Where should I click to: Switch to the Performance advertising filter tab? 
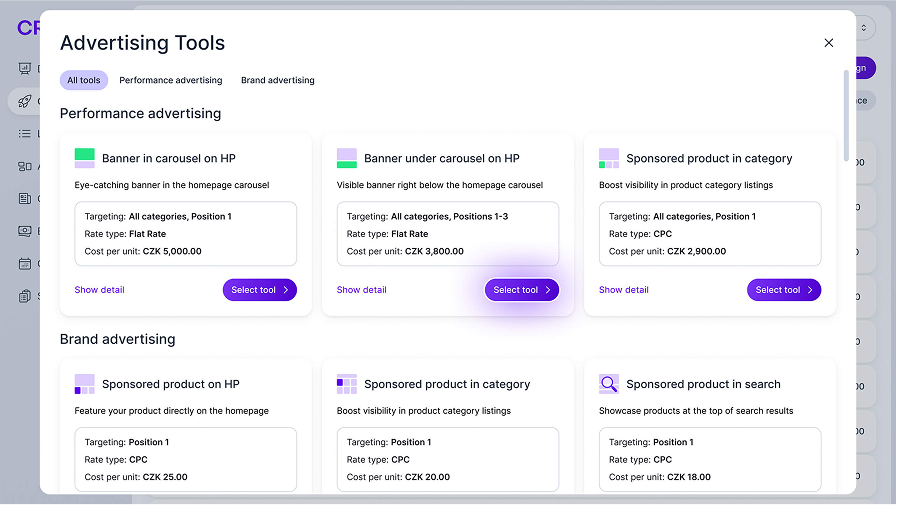pos(170,80)
